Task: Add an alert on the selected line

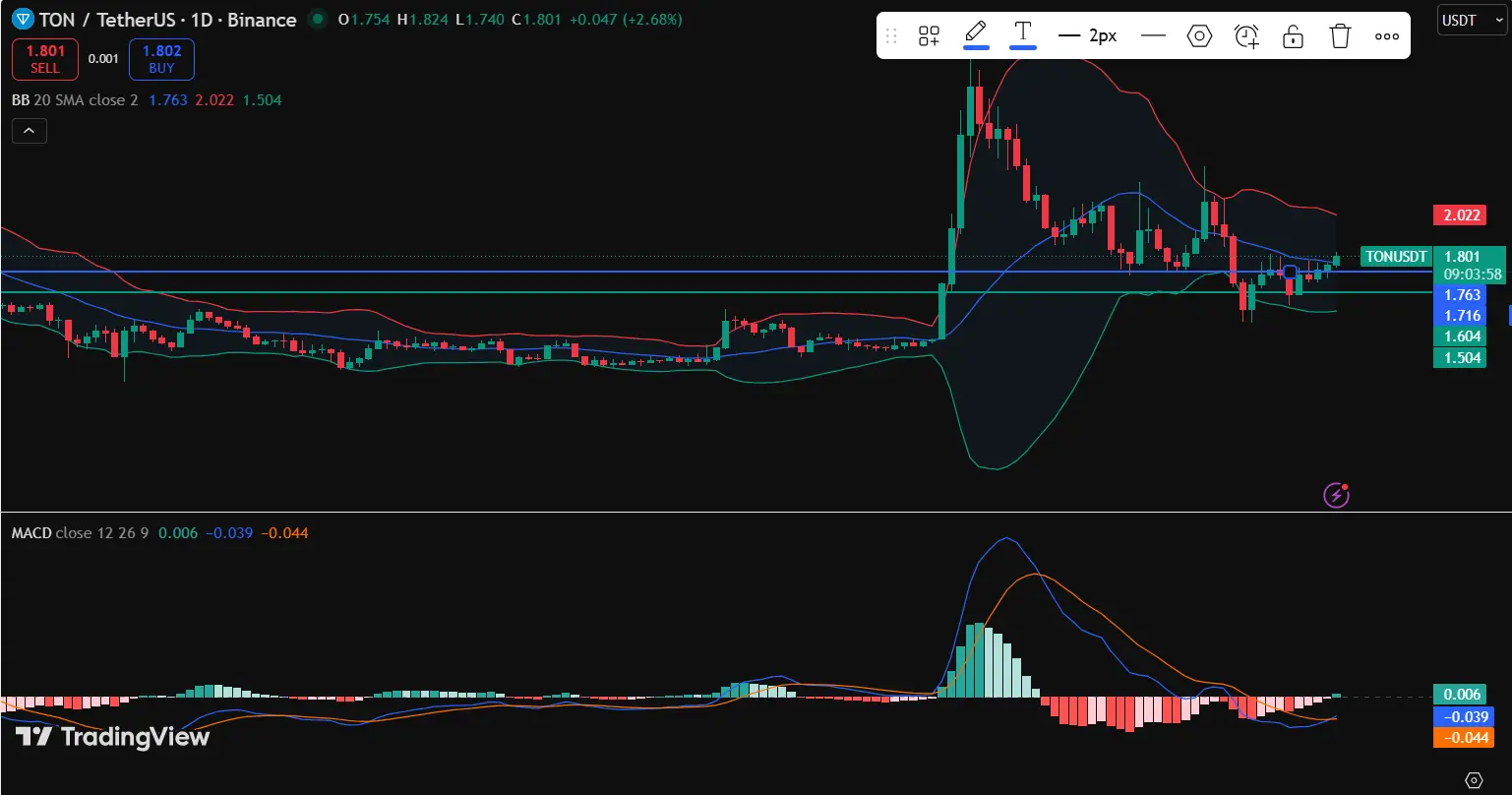Action: 1246,36
